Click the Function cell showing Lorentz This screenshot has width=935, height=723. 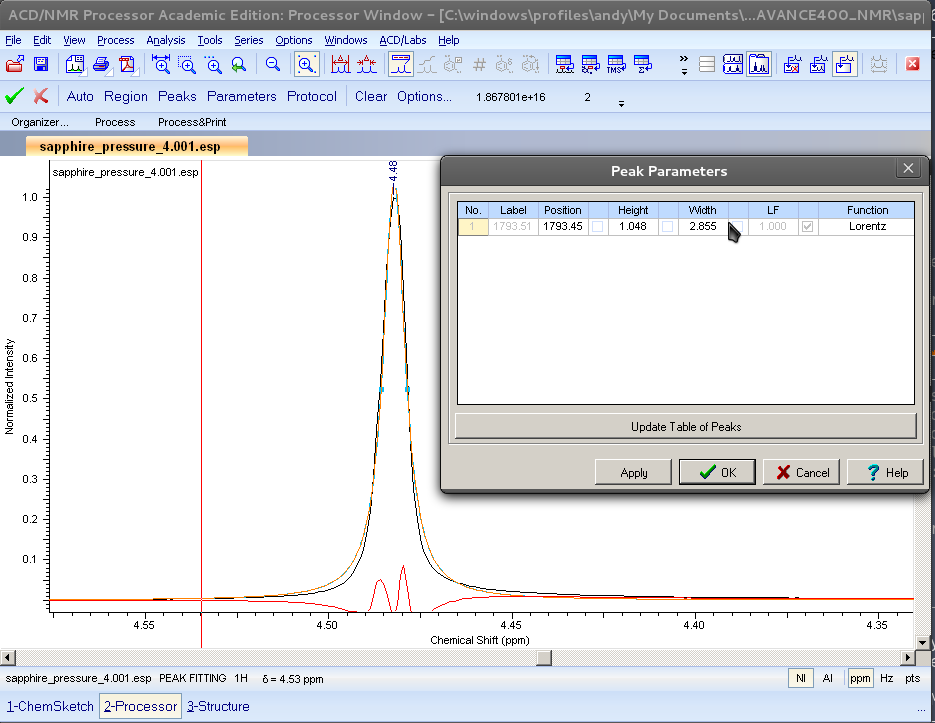point(867,227)
